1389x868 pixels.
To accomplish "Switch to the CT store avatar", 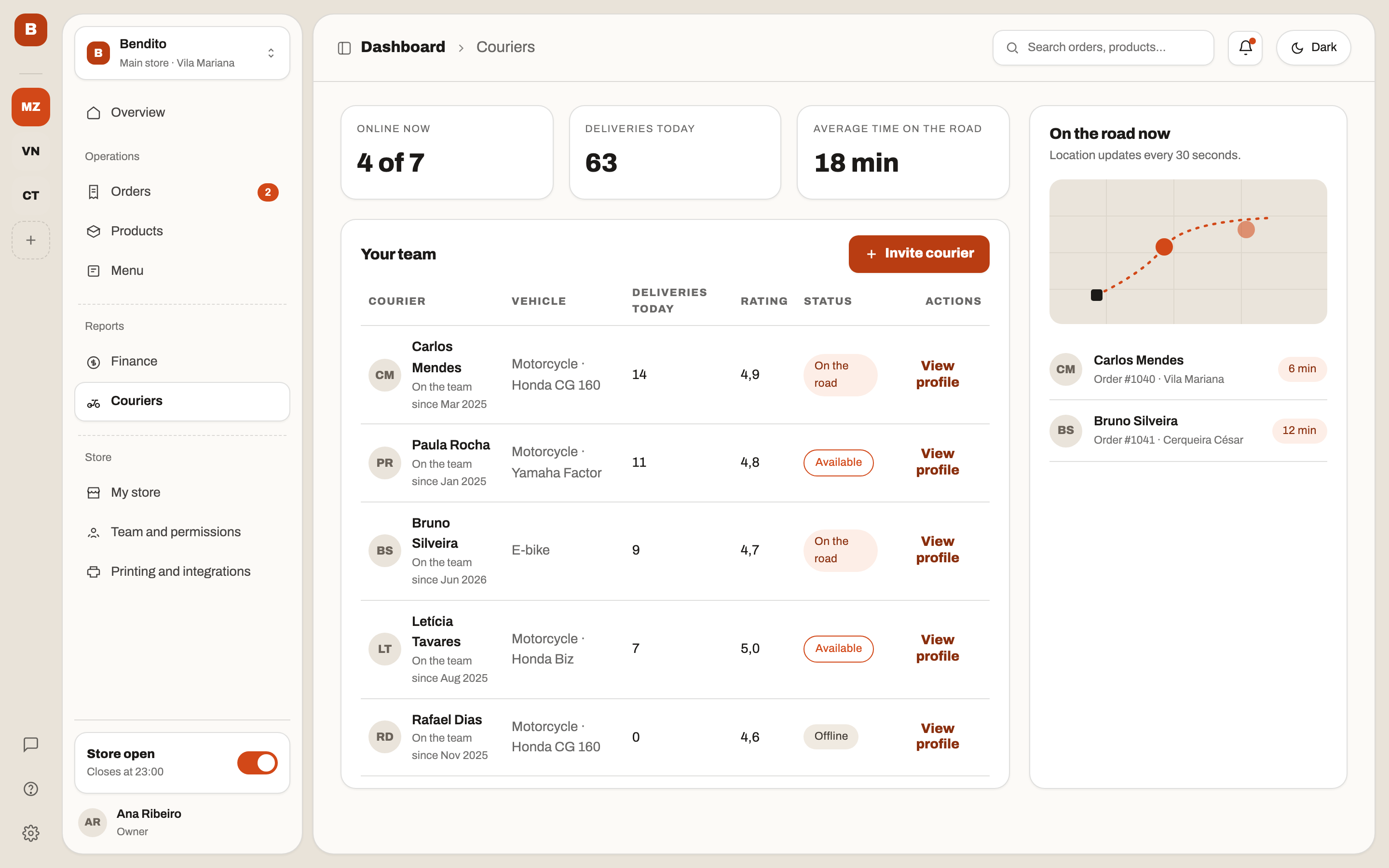I will [30, 195].
